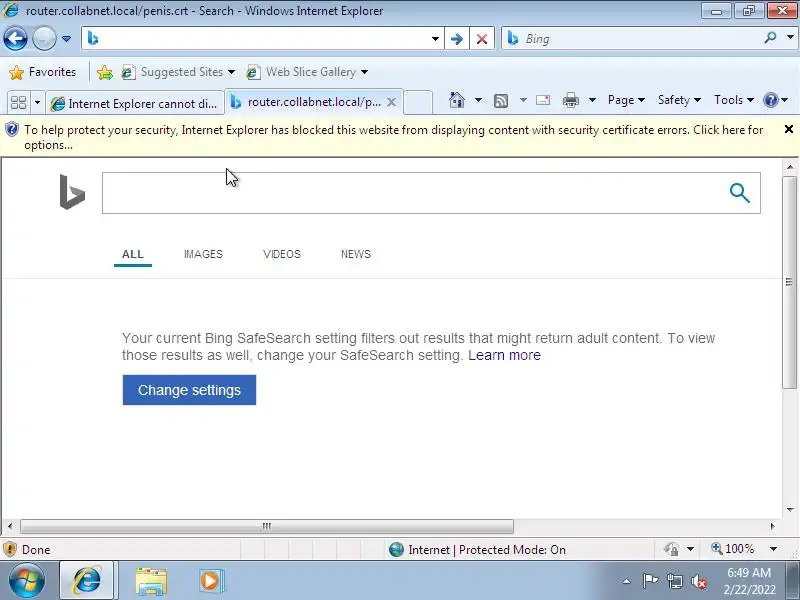
Task: Click the vertical scrollbar thumb
Action: 790,283
